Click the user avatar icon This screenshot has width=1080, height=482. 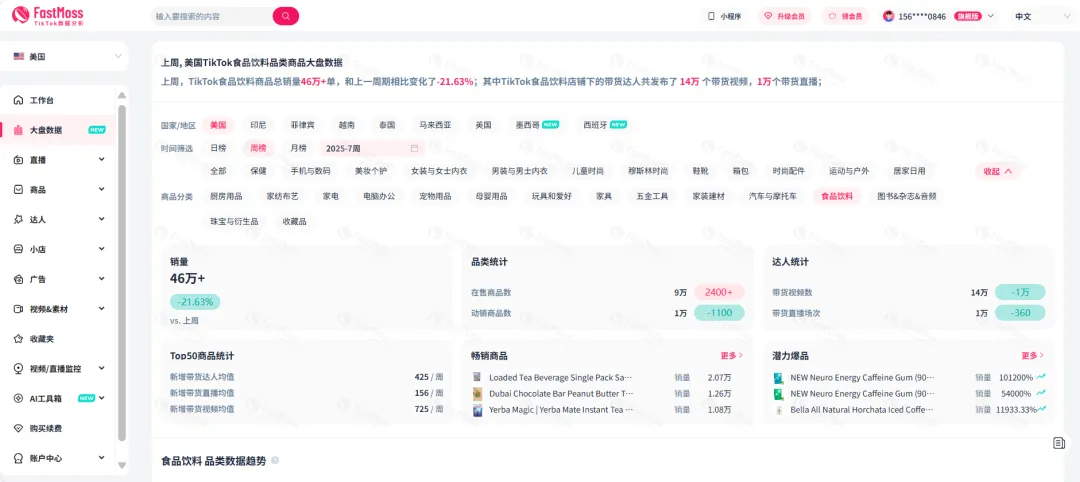coord(889,16)
